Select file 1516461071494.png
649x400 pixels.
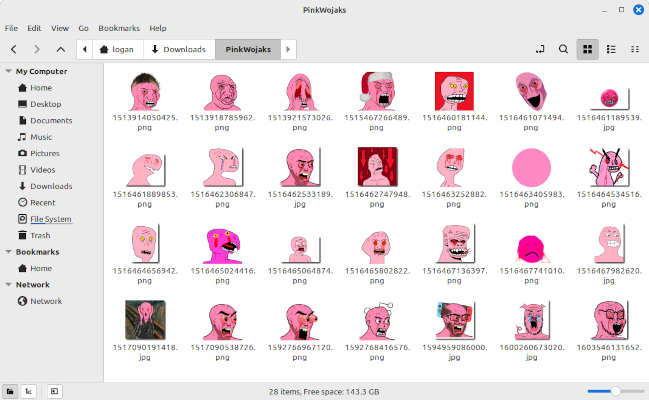(x=531, y=101)
